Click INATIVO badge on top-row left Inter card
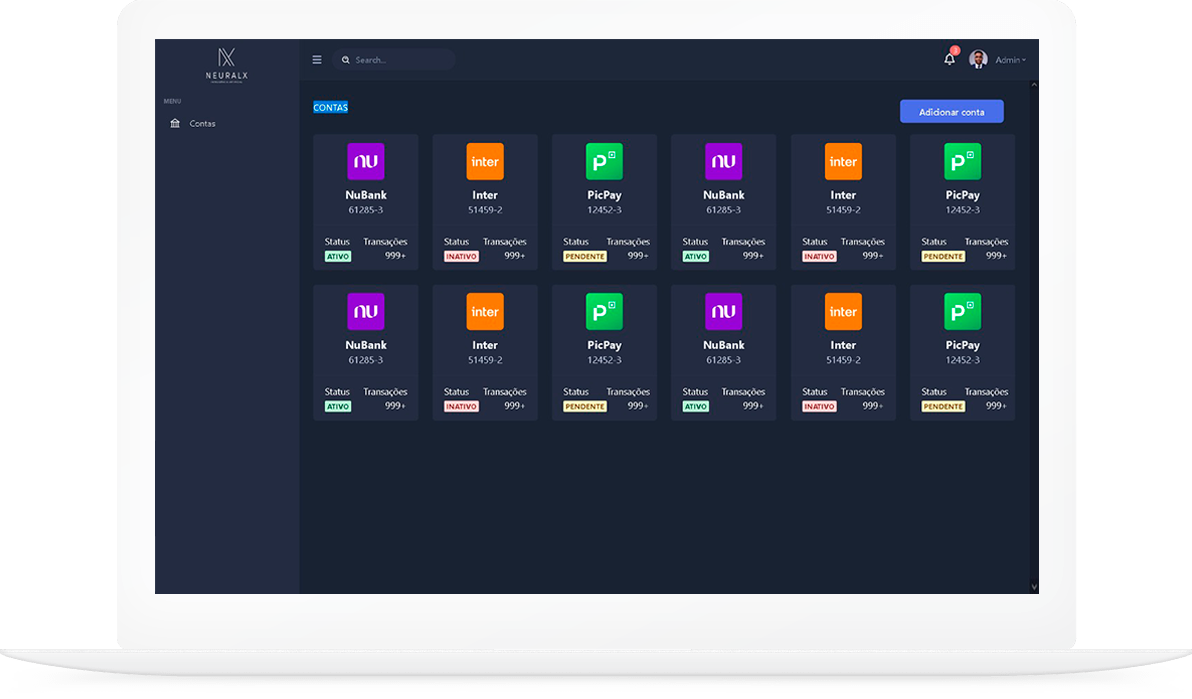 coord(461,256)
